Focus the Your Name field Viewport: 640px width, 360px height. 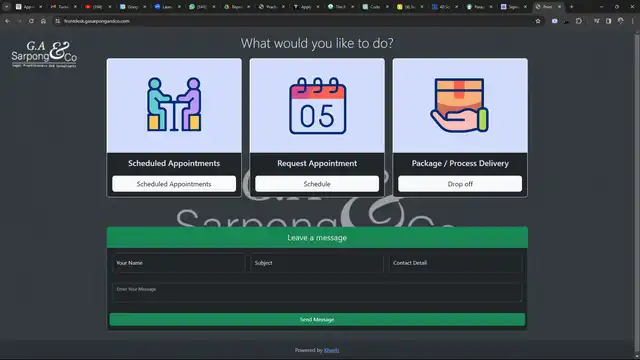178,263
